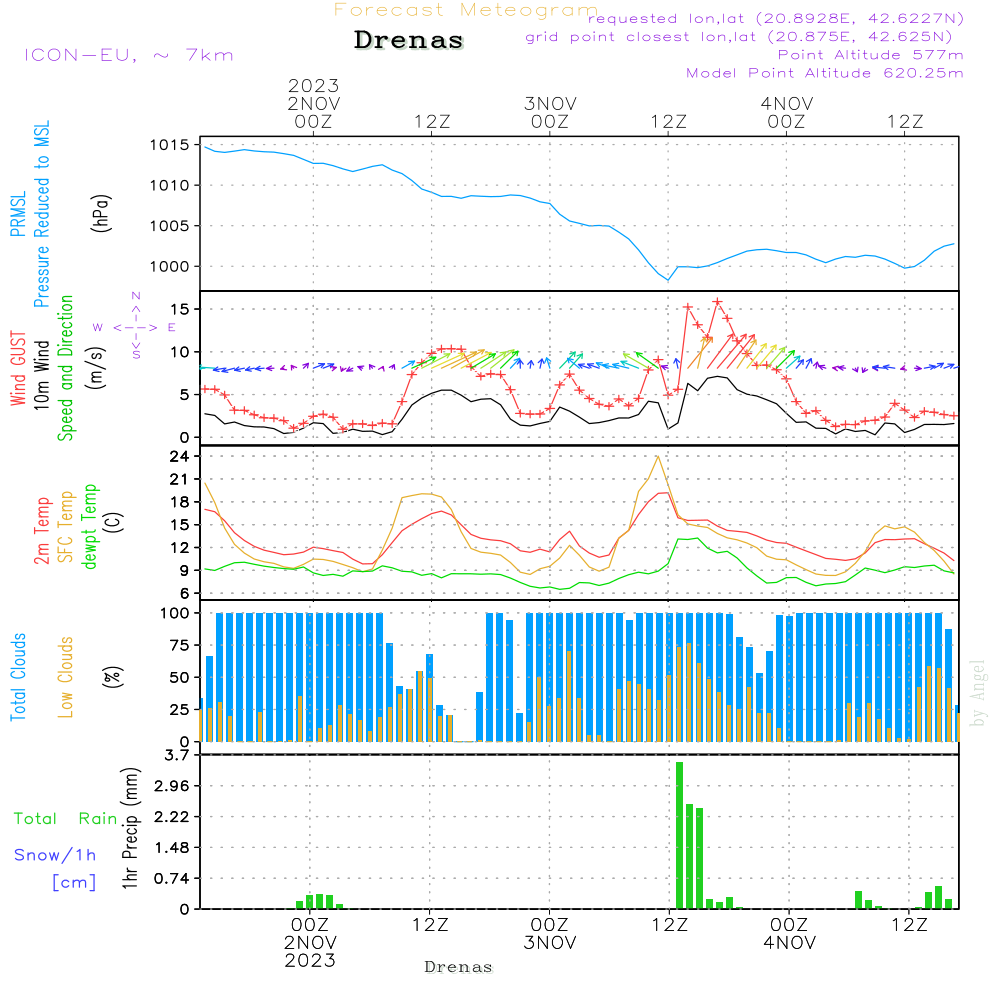Click the 'Pressure Reduced to MSL' label
1000x1000 pixels.
pos(41,214)
